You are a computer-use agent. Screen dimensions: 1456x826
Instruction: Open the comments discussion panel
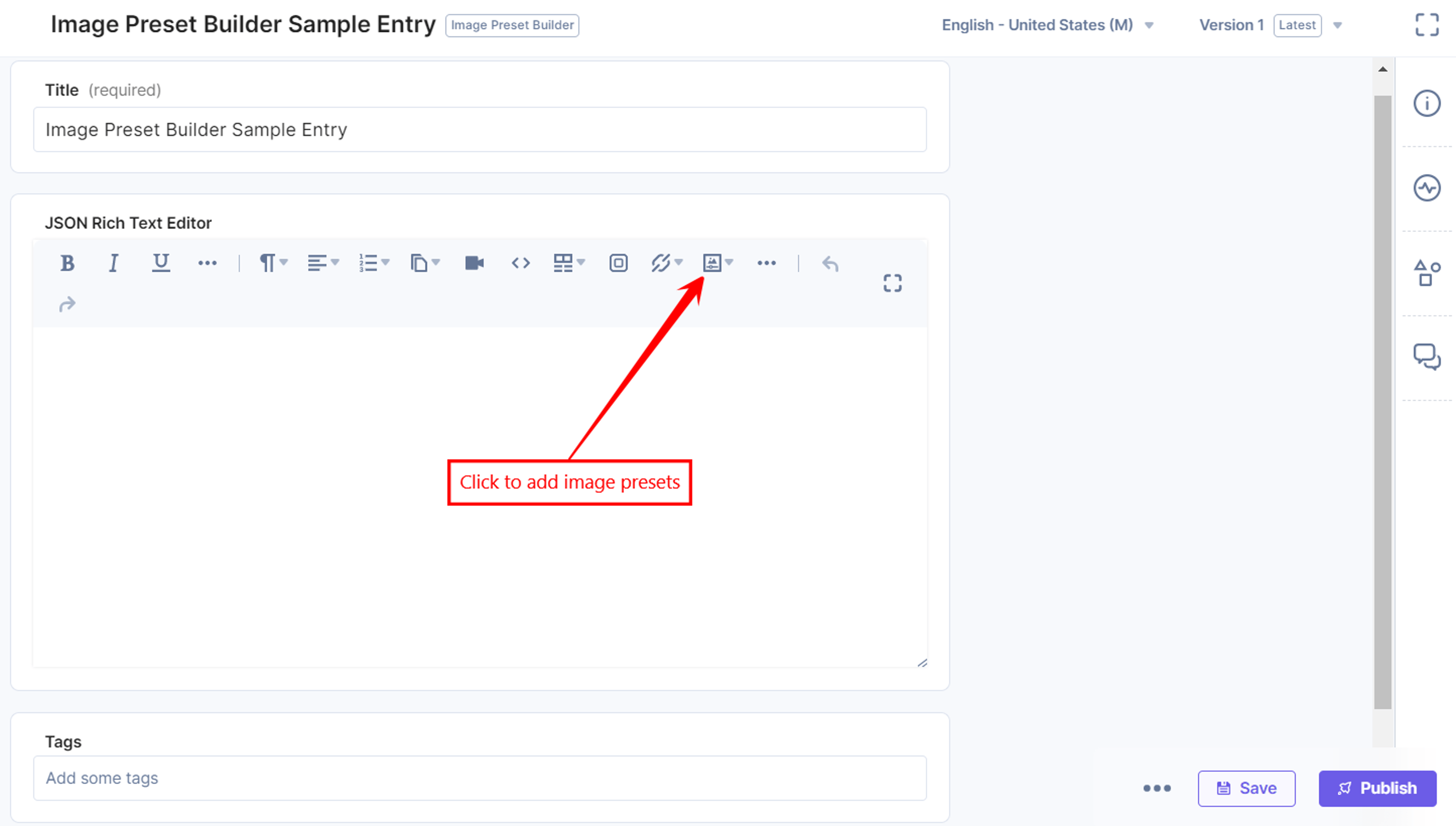(x=1427, y=357)
